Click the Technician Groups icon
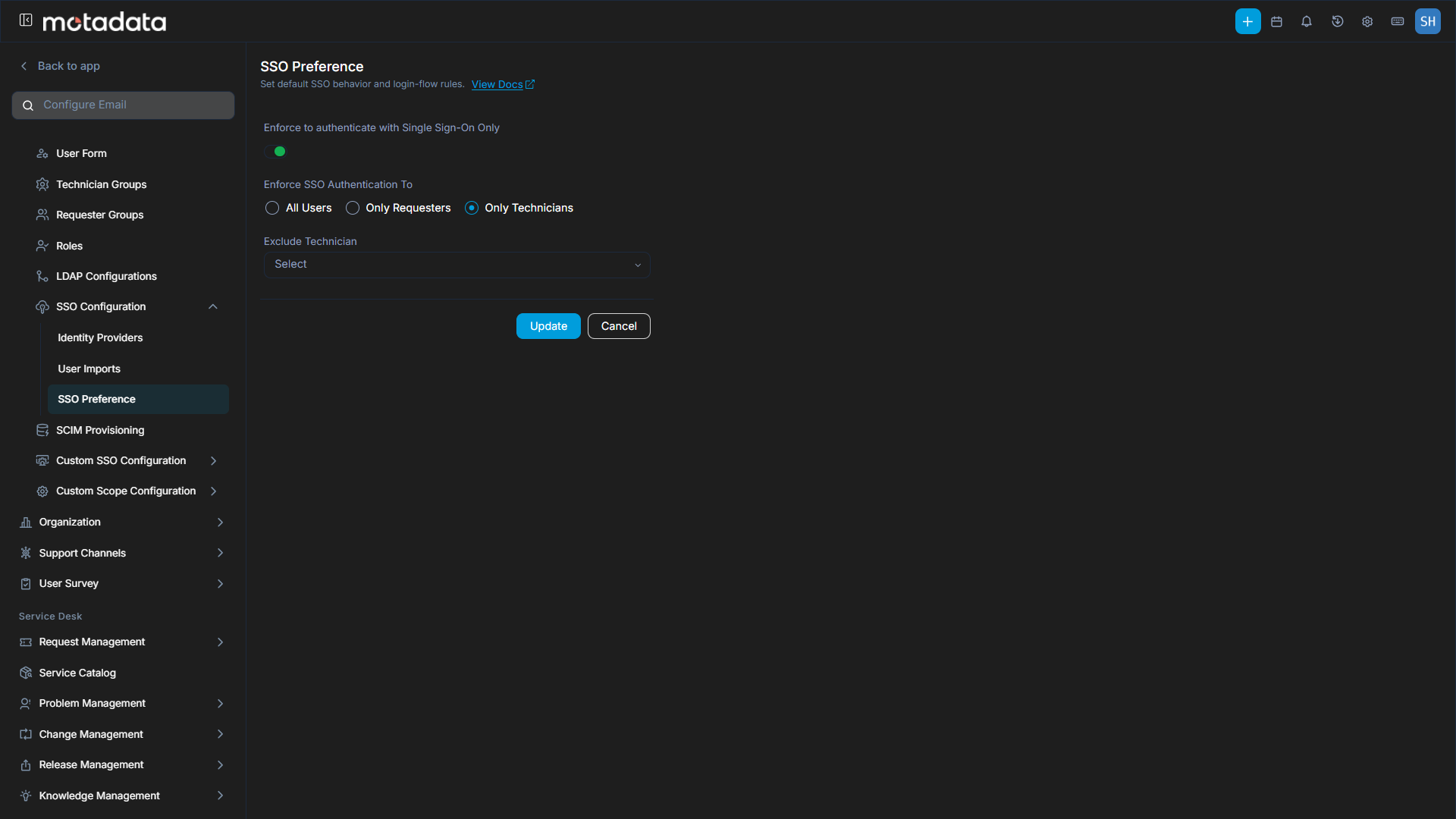The width and height of the screenshot is (1456, 819). 42,184
